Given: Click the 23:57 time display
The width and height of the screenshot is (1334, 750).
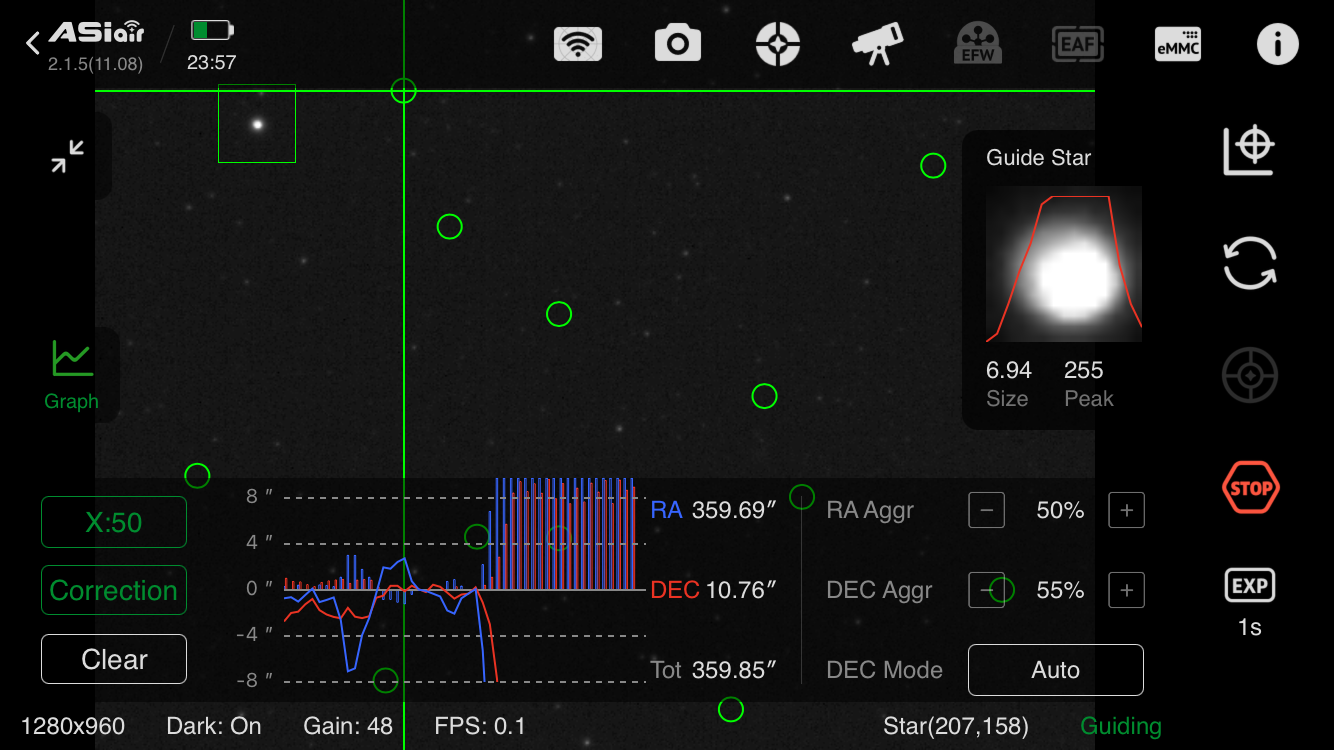Looking at the screenshot, I should [212, 63].
